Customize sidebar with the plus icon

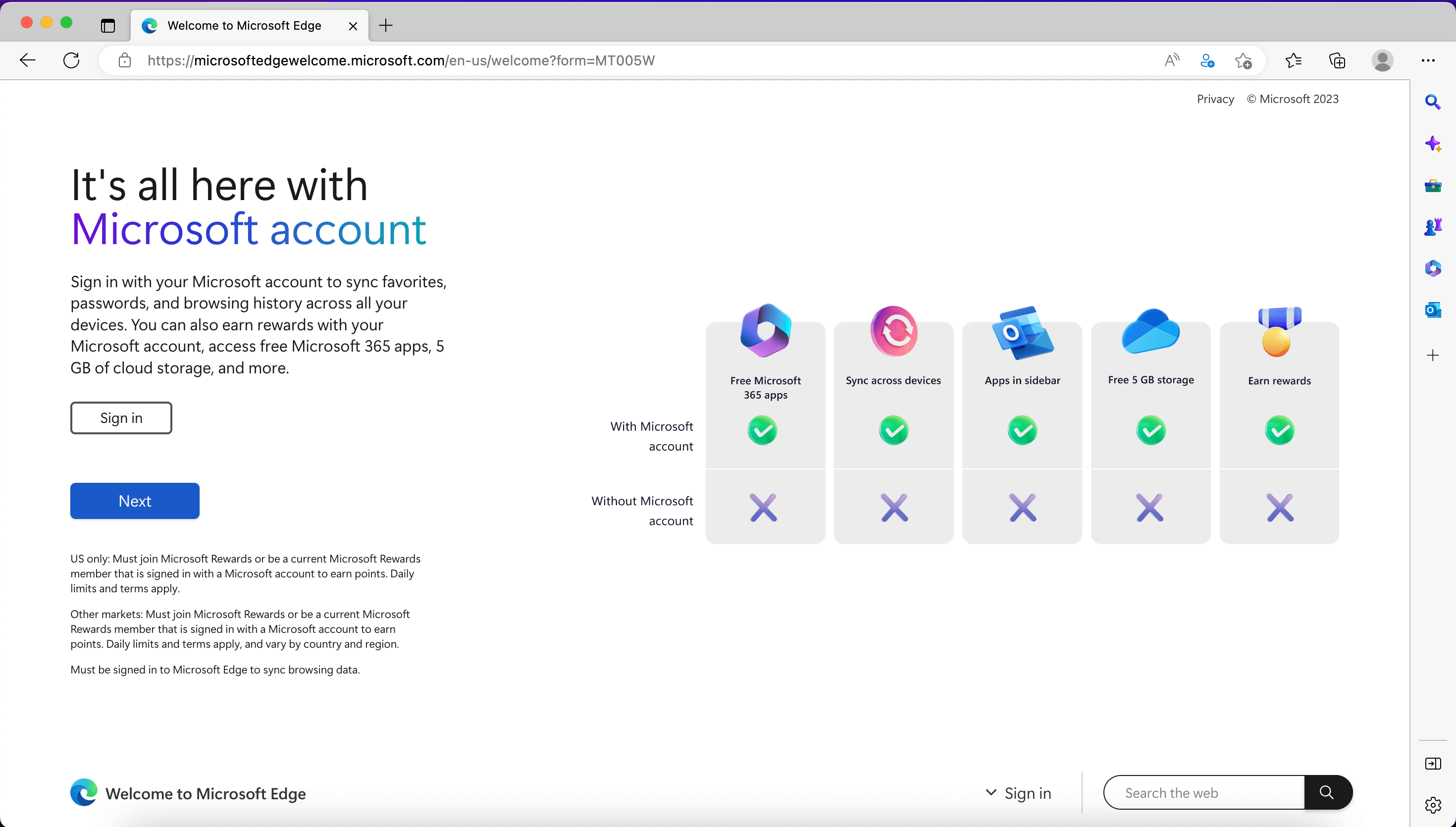[1433, 356]
